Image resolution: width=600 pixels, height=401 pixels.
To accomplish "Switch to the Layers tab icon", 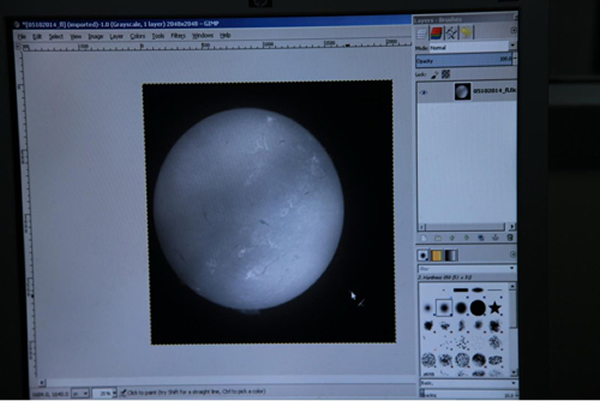I will pyautogui.click(x=423, y=32).
